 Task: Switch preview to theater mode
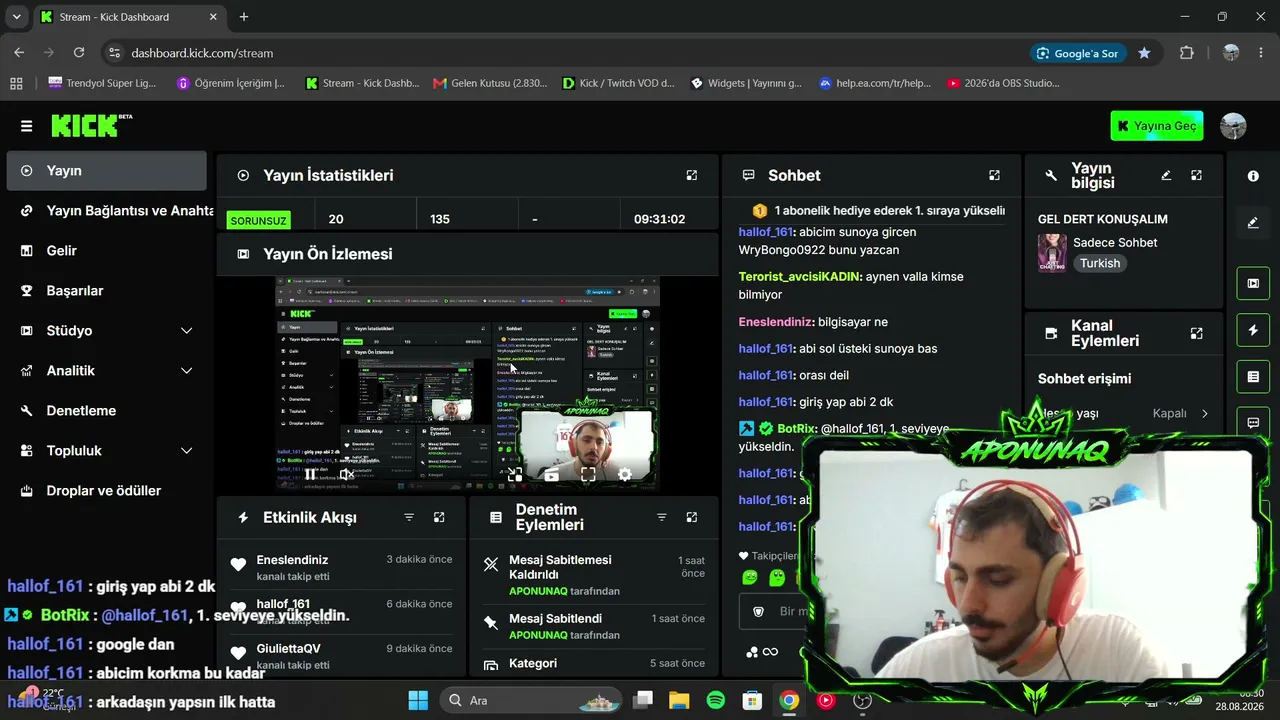click(551, 475)
